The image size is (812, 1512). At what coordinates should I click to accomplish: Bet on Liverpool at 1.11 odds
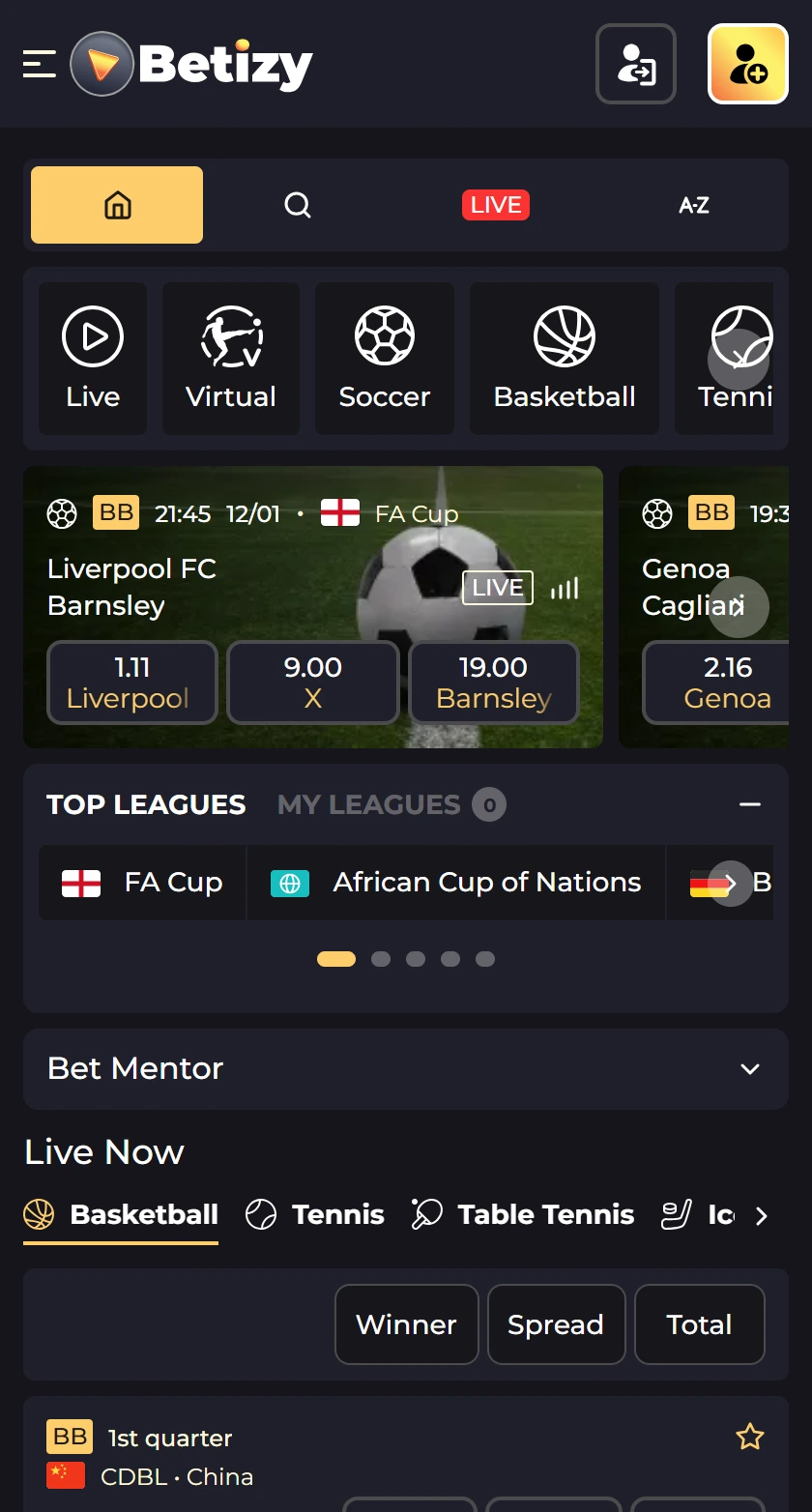(131, 683)
